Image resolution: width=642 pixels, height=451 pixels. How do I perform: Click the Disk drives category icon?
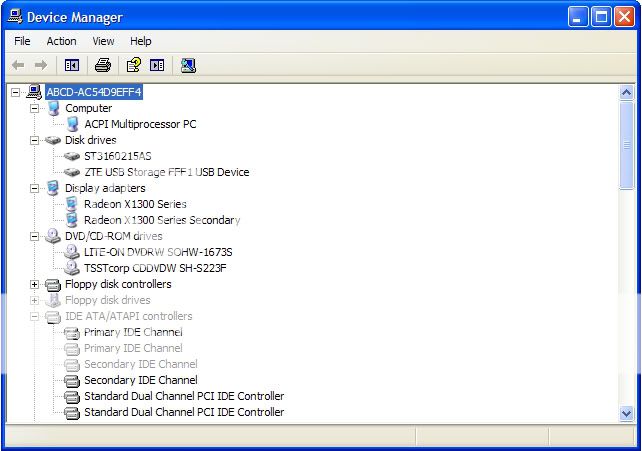pyautogui.click(x=53, y=140)
